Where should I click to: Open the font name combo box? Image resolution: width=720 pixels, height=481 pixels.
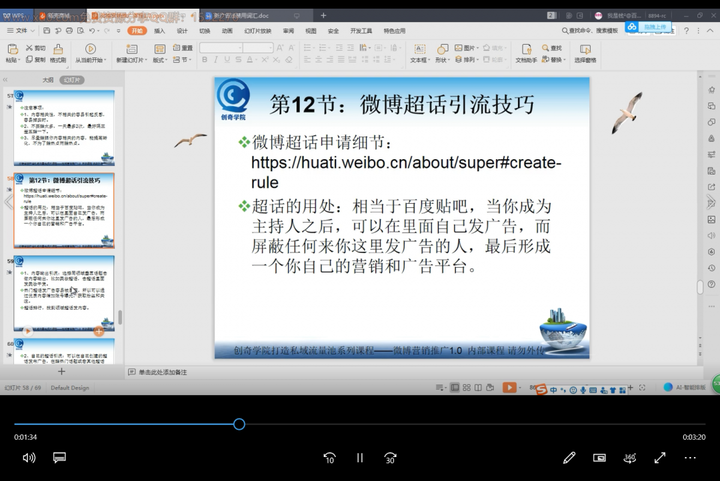pyautogui.click(x=221, y=48)
